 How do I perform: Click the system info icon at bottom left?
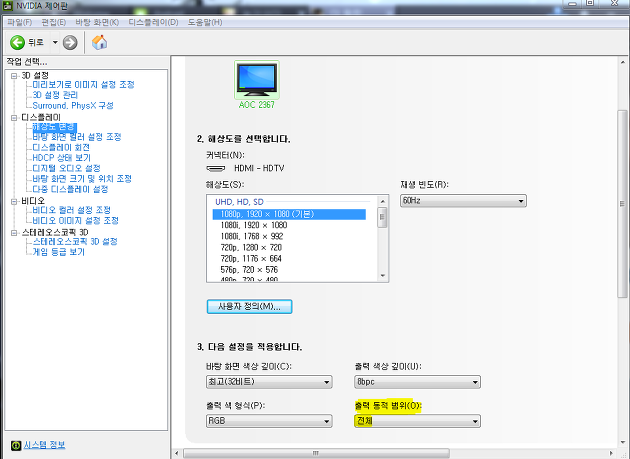(x=16, y=445)
